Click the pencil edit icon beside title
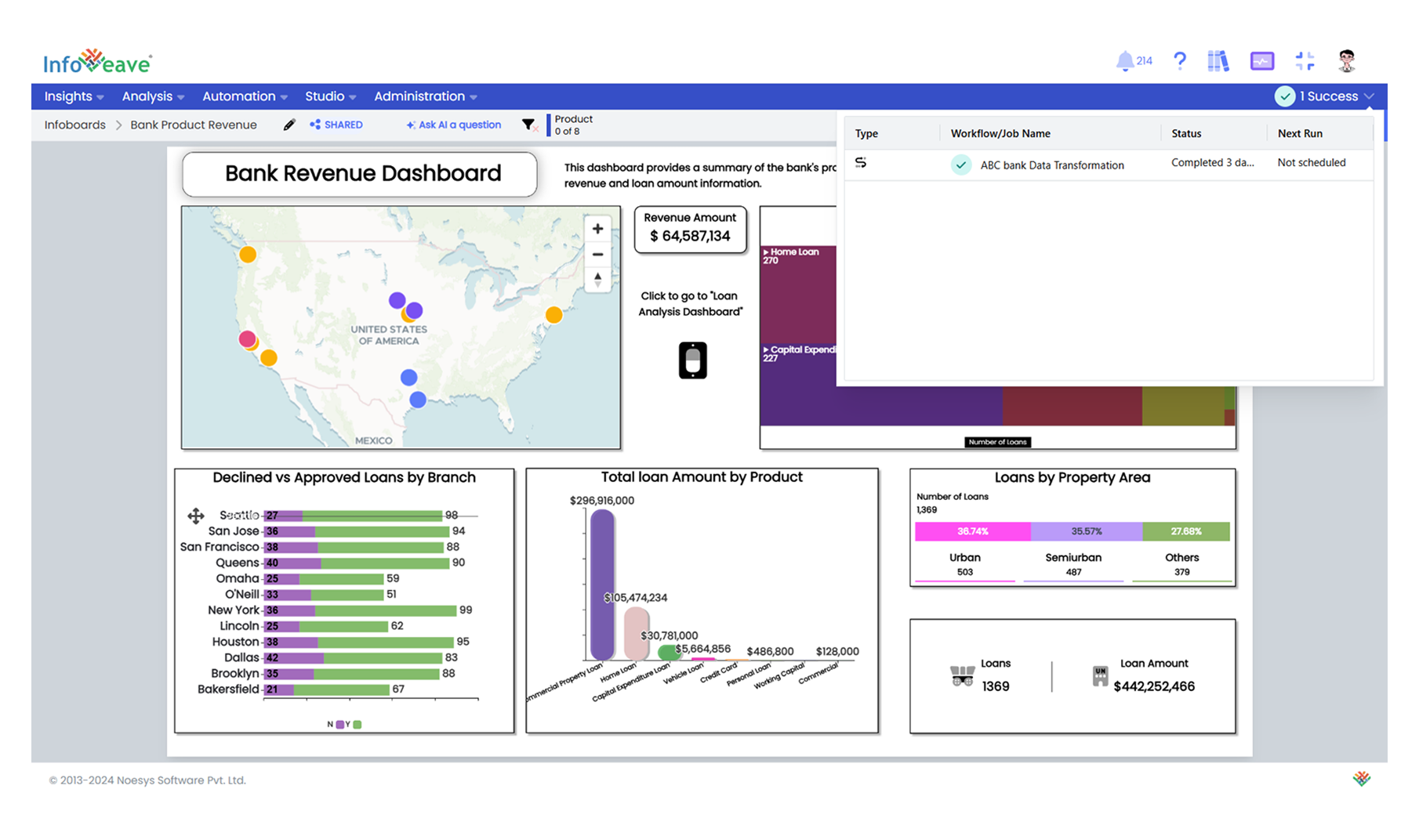Viewport: 1419px width, 840px height. pyautogui.click(x=289, y=125)
